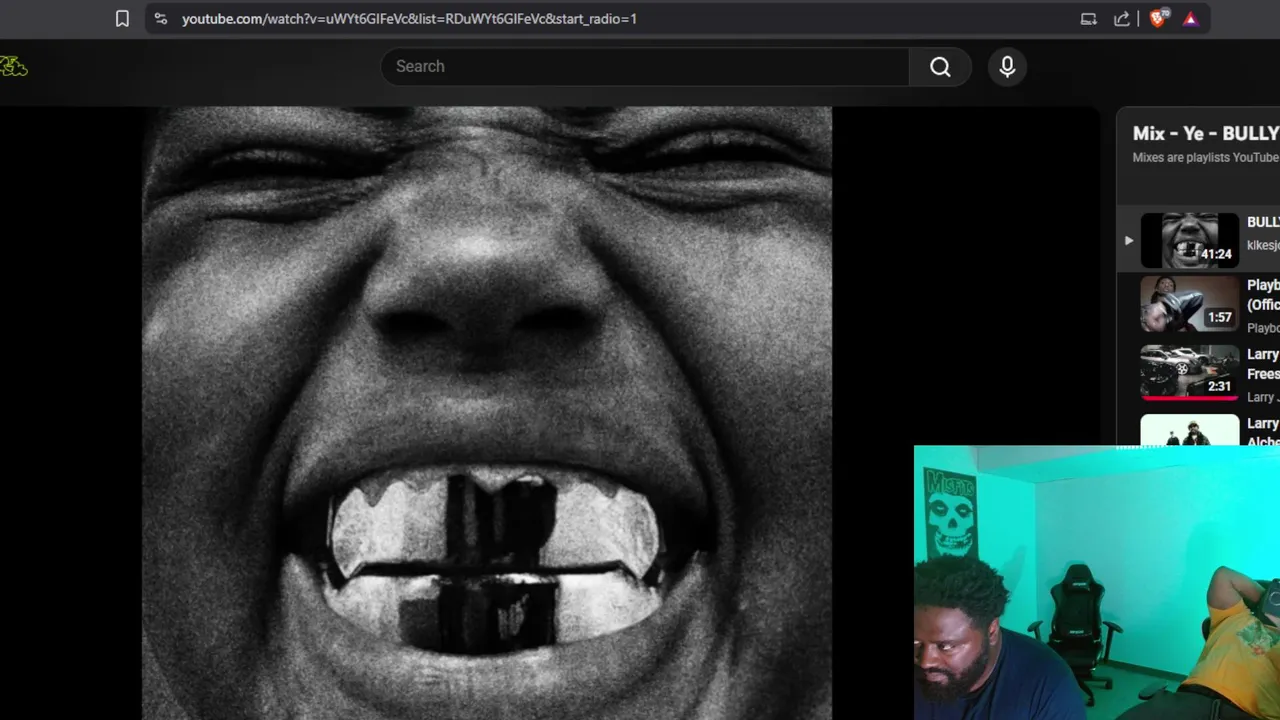
Task: Click the 1:57 duration badge
Action: point(1219,317)
